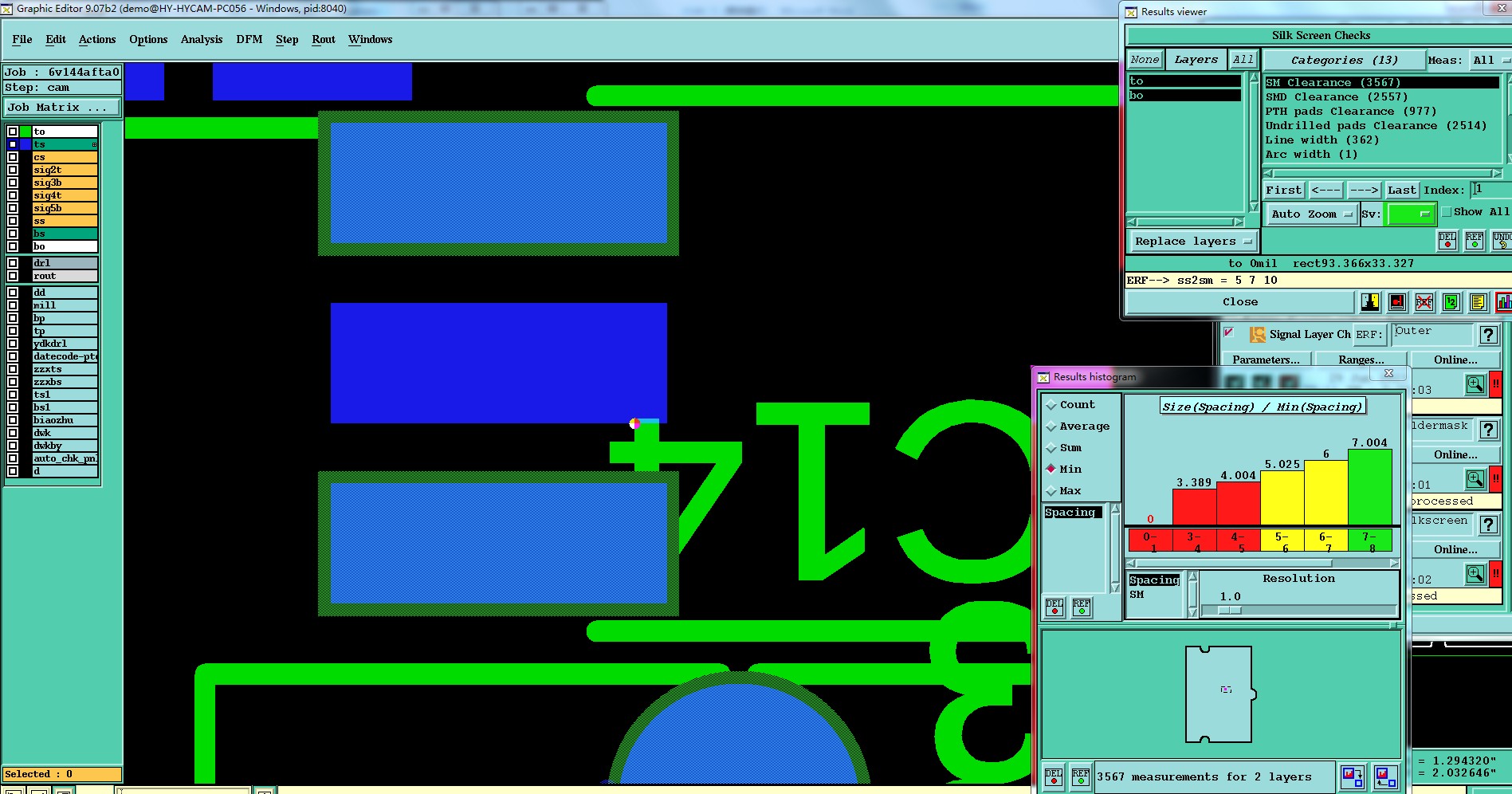Toggle visibility box of the 'to' layer
The height and width of the screenshot is (794, 1512).
13,132
